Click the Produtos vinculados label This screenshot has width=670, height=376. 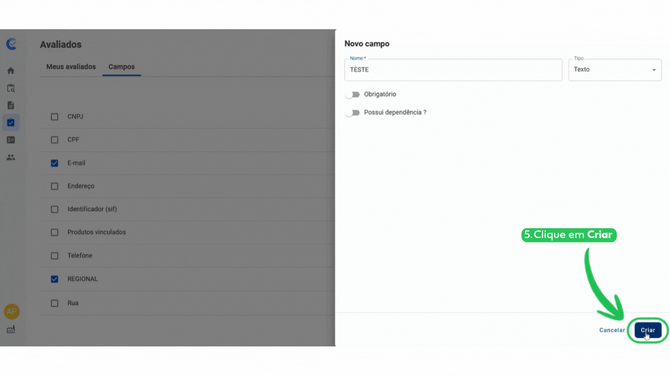[97, 232]
